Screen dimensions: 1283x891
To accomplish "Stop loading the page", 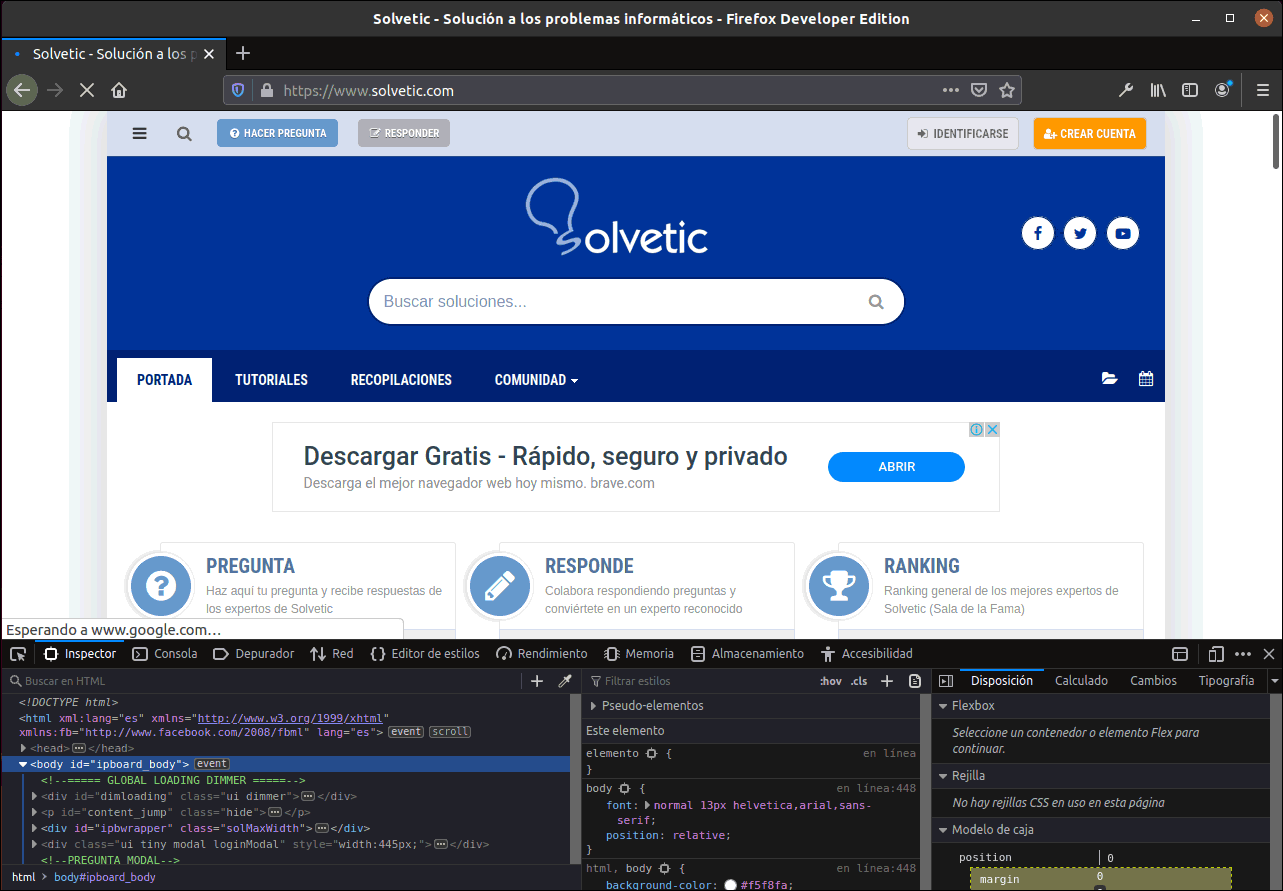I will pyautogui.click(x=86, y=90).
